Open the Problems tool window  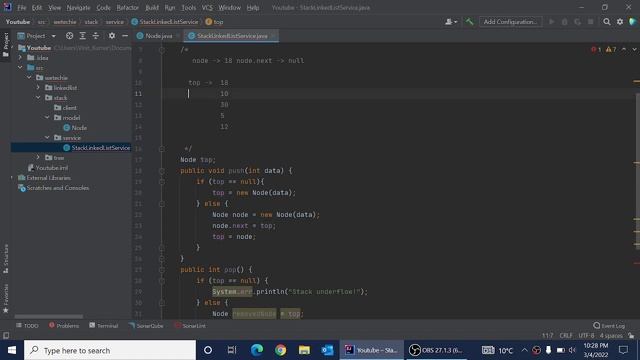click(64, 326)
